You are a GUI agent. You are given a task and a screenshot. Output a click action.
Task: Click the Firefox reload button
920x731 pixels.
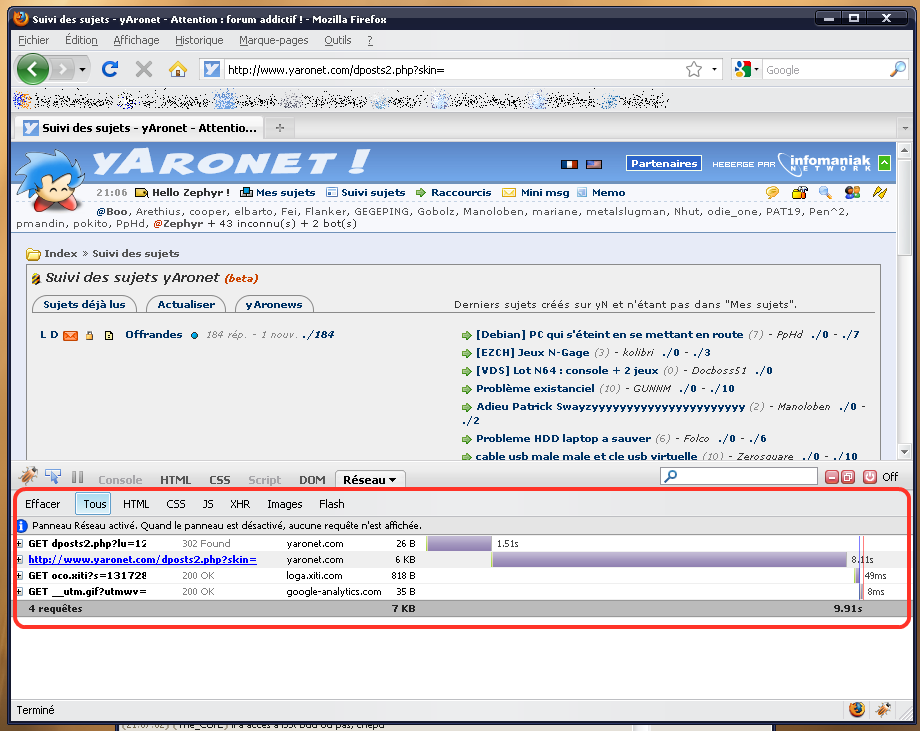pos(110,69)
